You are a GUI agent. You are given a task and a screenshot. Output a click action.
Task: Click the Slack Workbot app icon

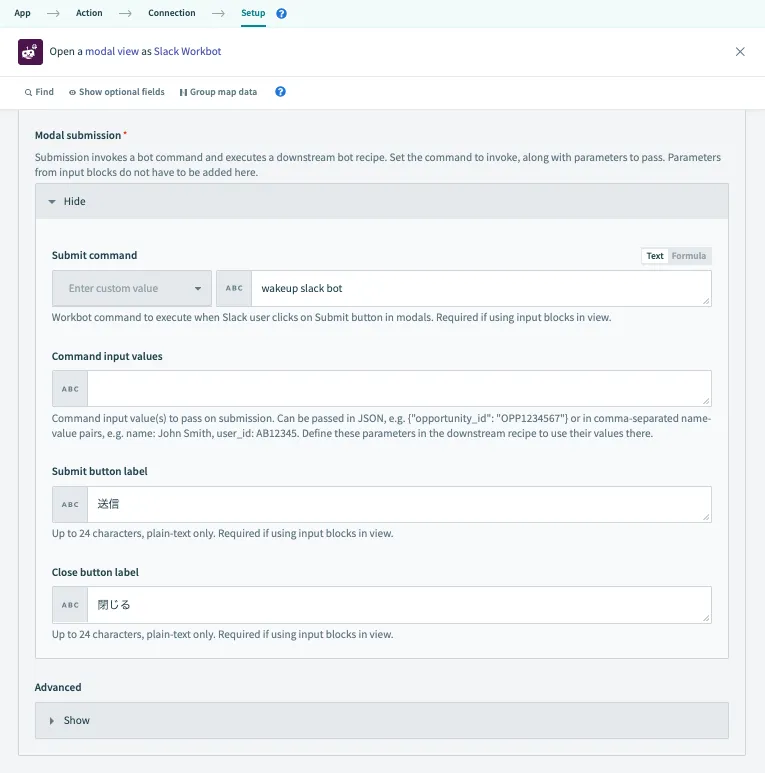coord(30,51)
